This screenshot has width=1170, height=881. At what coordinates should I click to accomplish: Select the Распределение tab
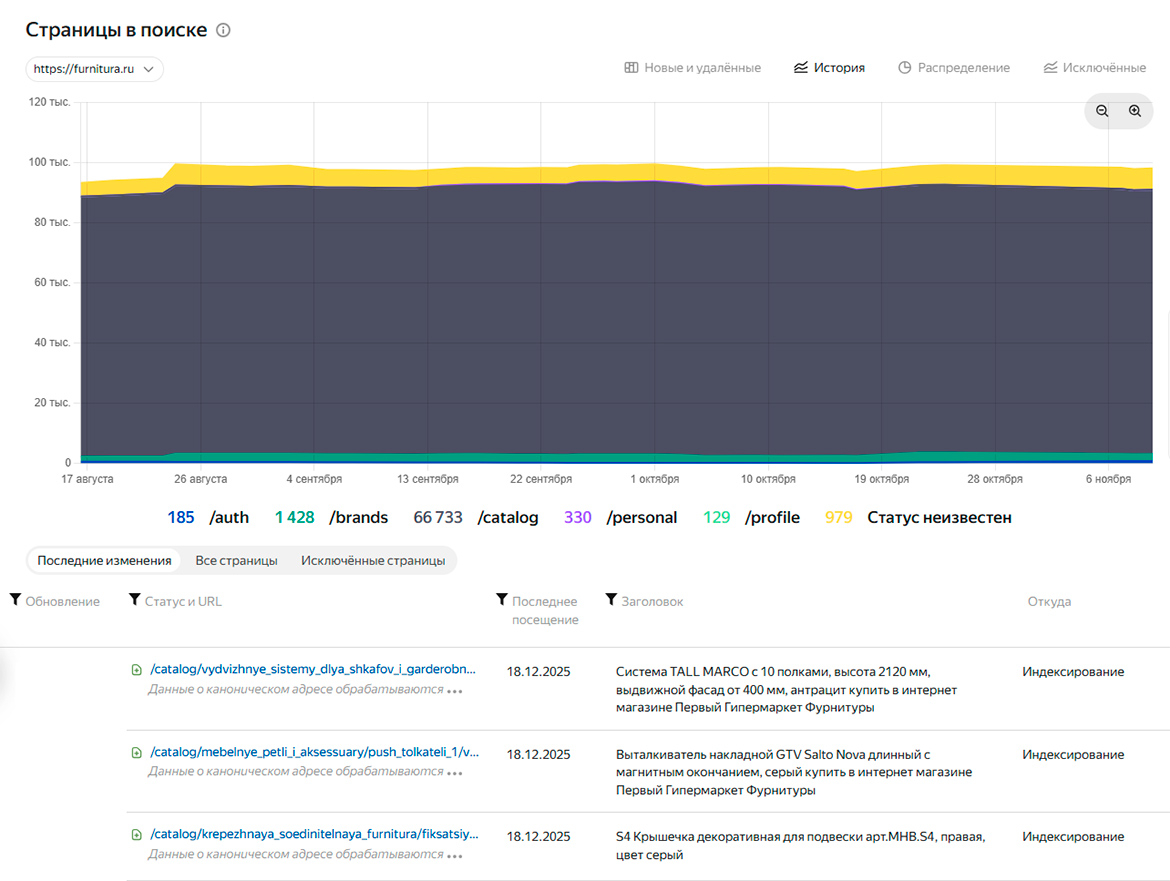coord(953,68)
